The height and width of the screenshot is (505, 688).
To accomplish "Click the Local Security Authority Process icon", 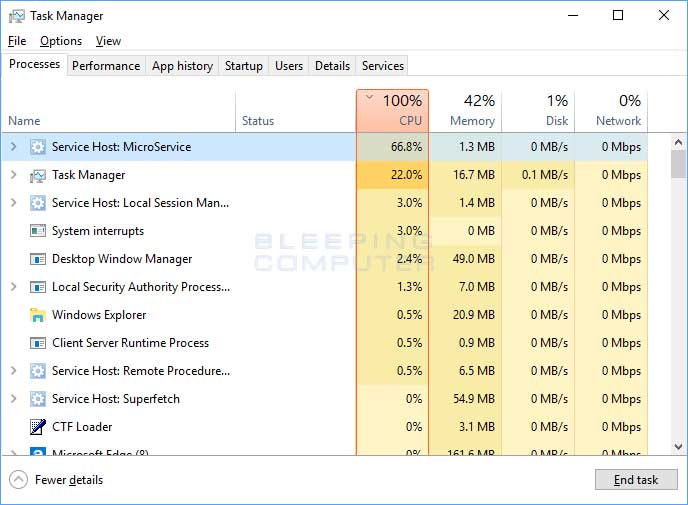I will coord(38,287).
